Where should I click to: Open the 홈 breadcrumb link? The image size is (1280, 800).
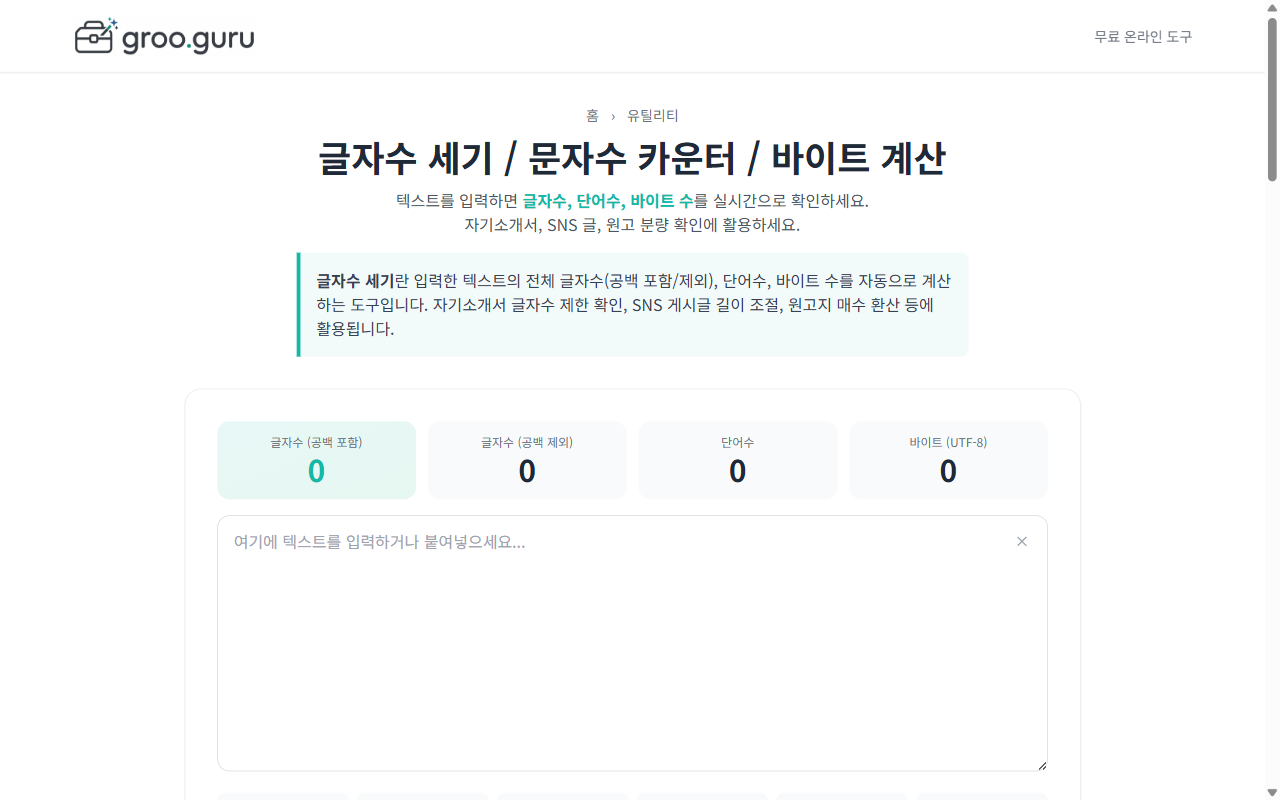591,115
